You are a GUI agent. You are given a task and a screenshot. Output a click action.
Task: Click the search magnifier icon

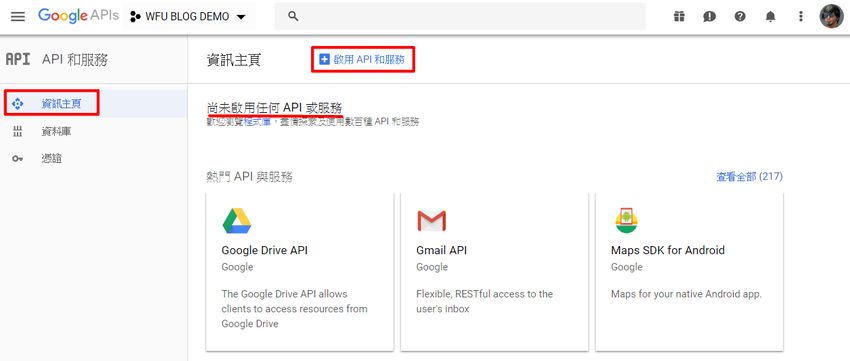[293, 16]
